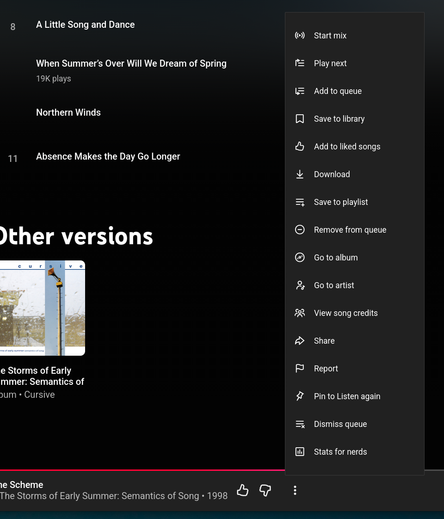Click the 19K plays count text

[54, 79]
